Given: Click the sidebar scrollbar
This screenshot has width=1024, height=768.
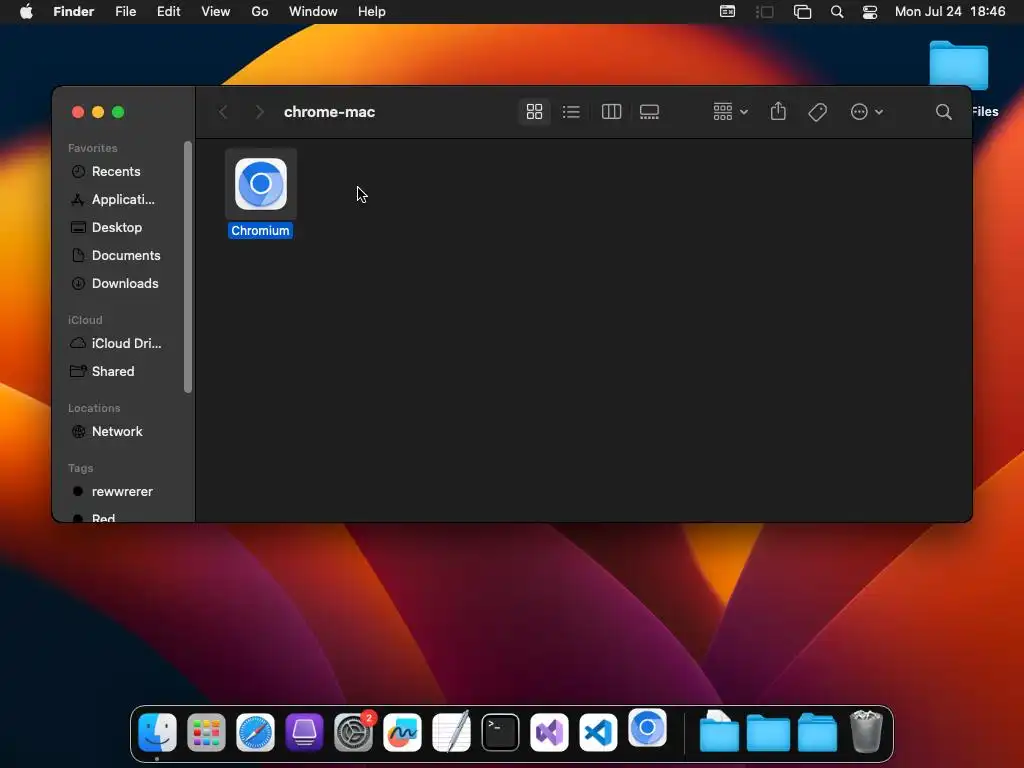Looking at the screenshot, I should (x=188, y=267).
